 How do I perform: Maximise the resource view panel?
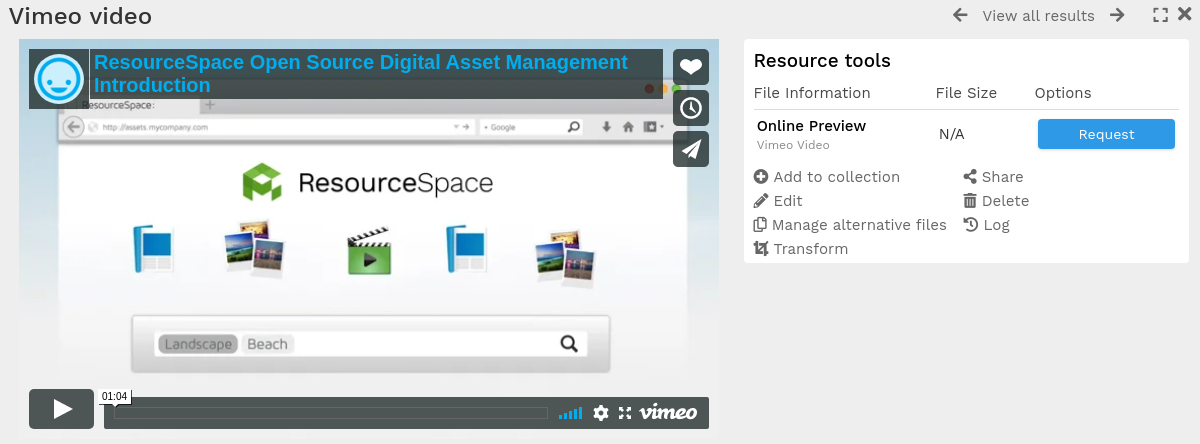[x=1160, y=15]
